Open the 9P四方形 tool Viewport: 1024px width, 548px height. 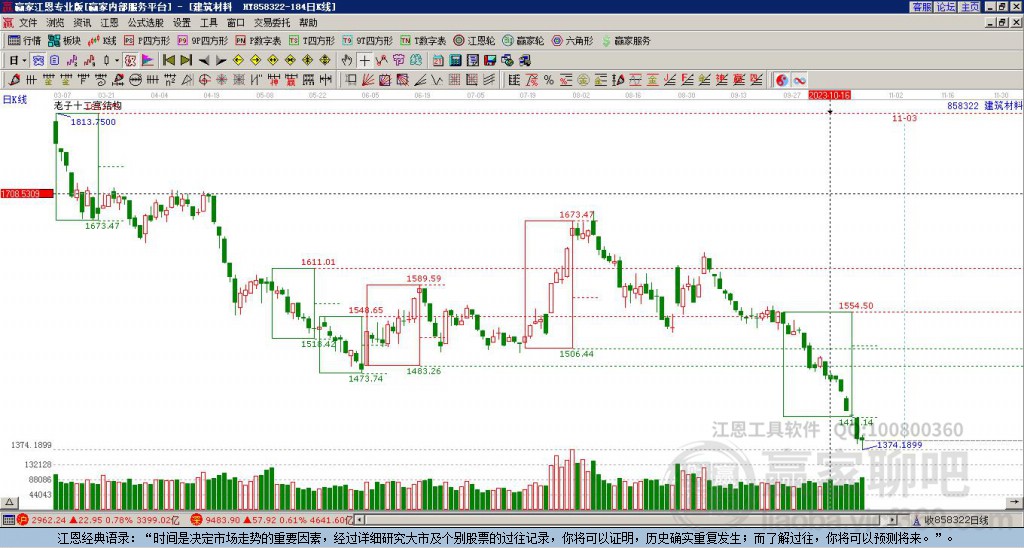tap(202, 40)
